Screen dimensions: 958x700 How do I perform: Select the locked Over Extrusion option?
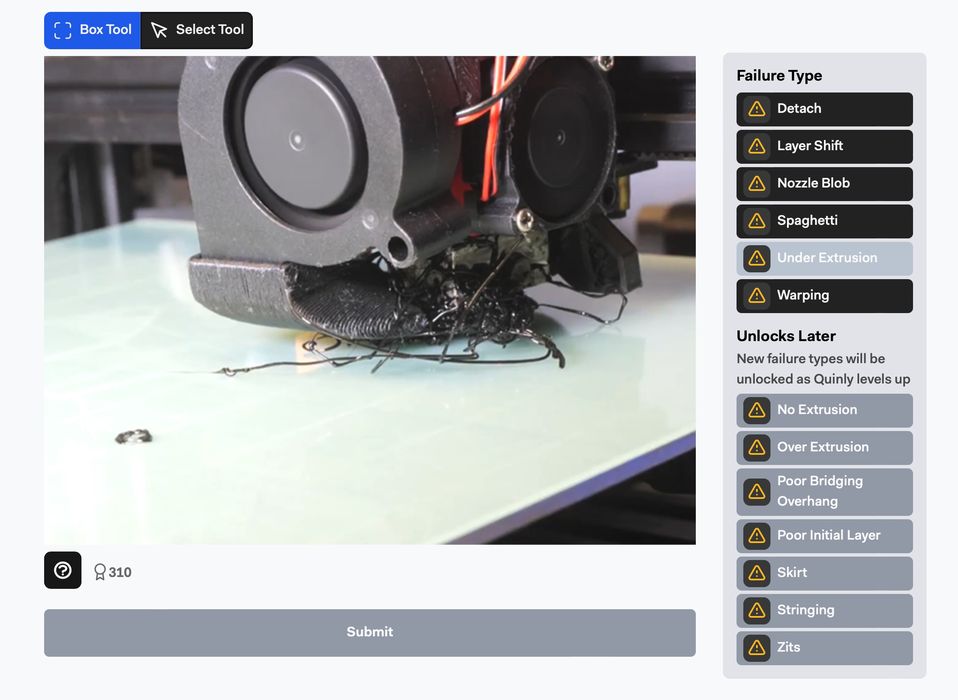click(824, 447)
